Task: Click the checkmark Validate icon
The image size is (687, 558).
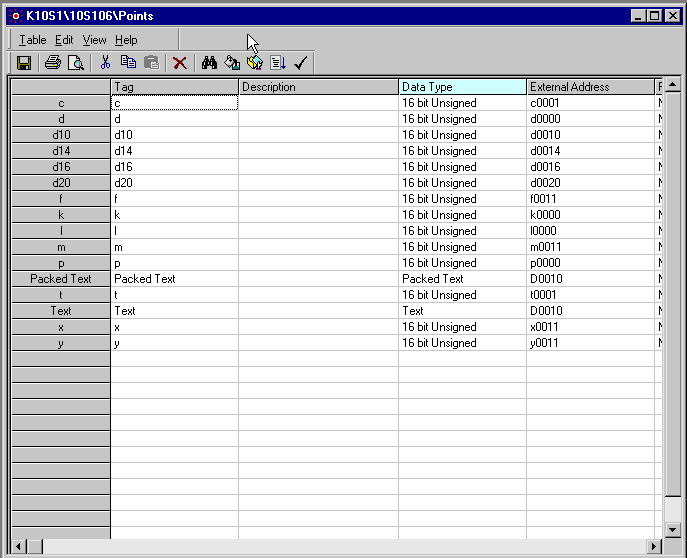Action: [x=301, y=63]
